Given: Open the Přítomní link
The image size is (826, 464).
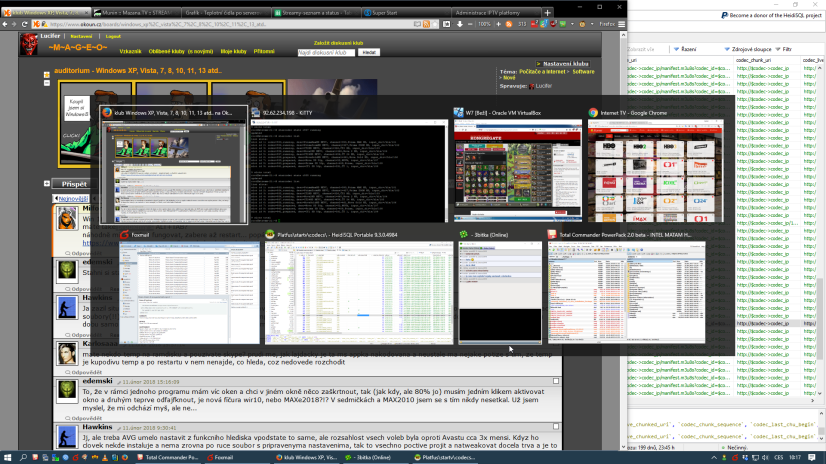Looking at the screenshot, I should [264, 52].
